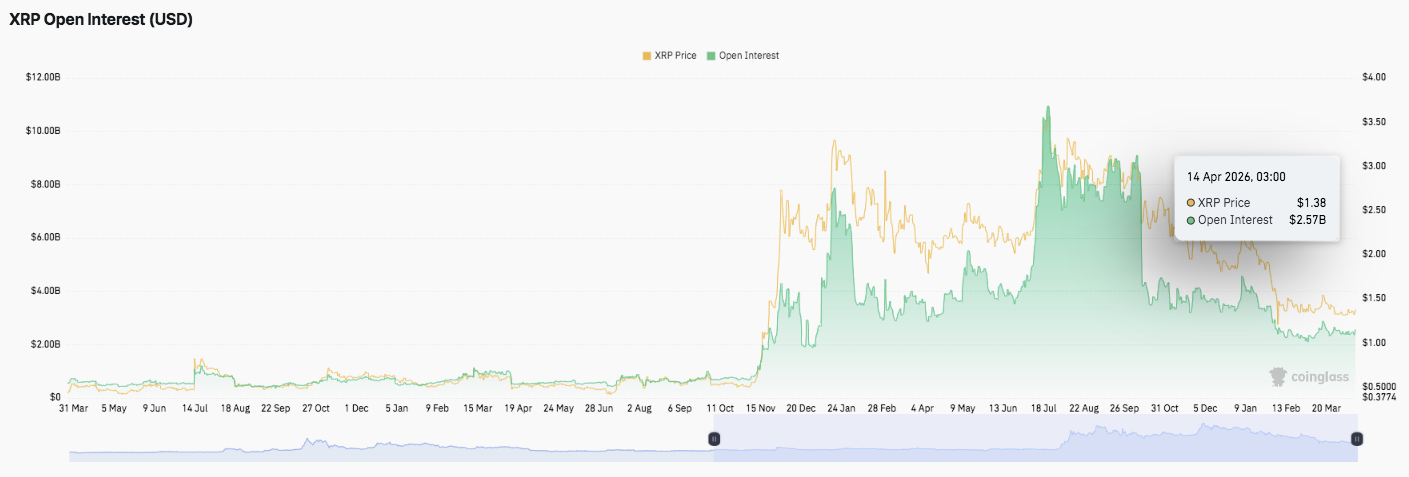Grab the left handle of the range slider
Image resolution: width=1409 pixels, height=477 pixels.
tap(714, 439)
